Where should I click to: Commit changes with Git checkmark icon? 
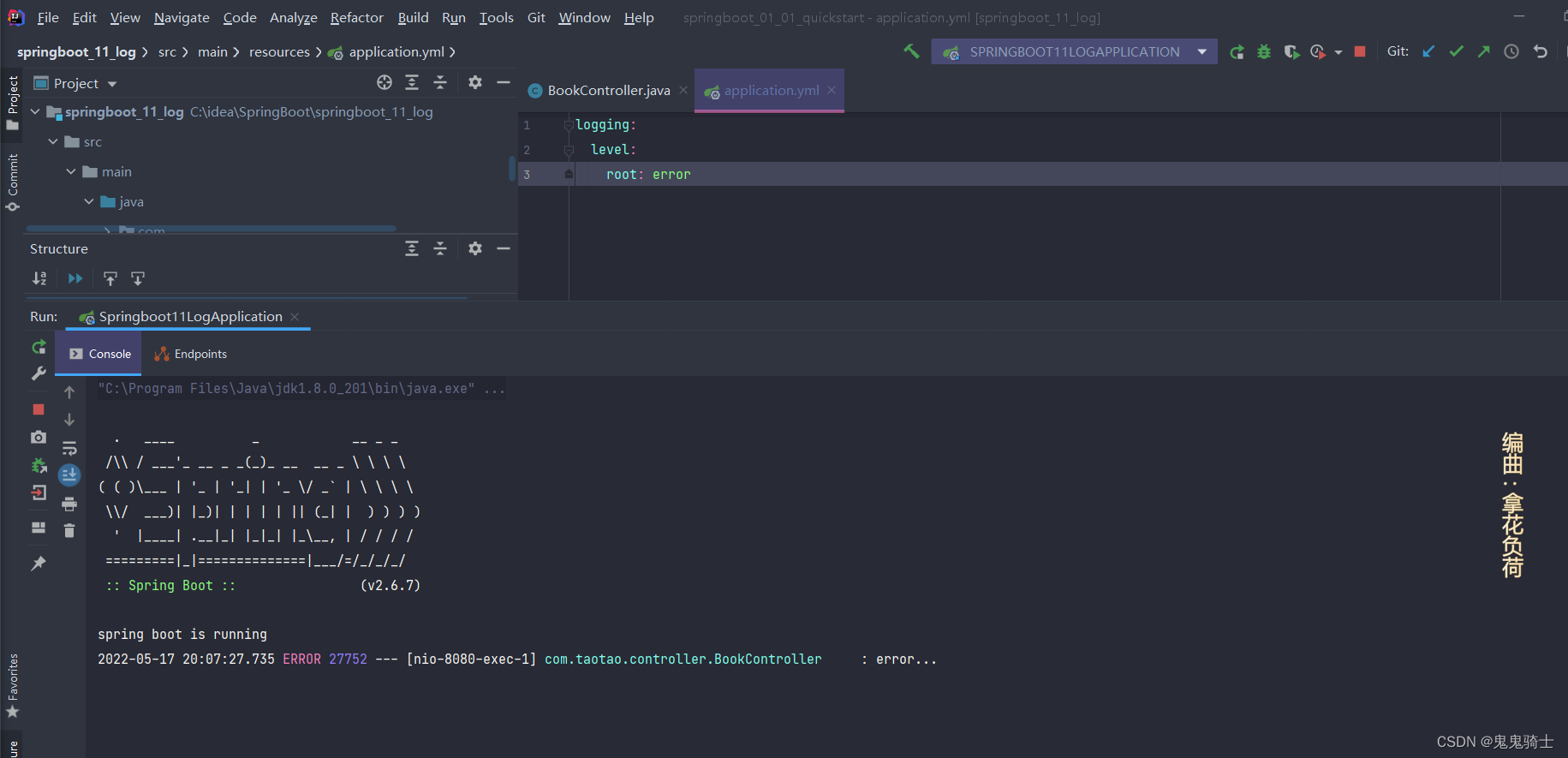(x=1456, y=52)
